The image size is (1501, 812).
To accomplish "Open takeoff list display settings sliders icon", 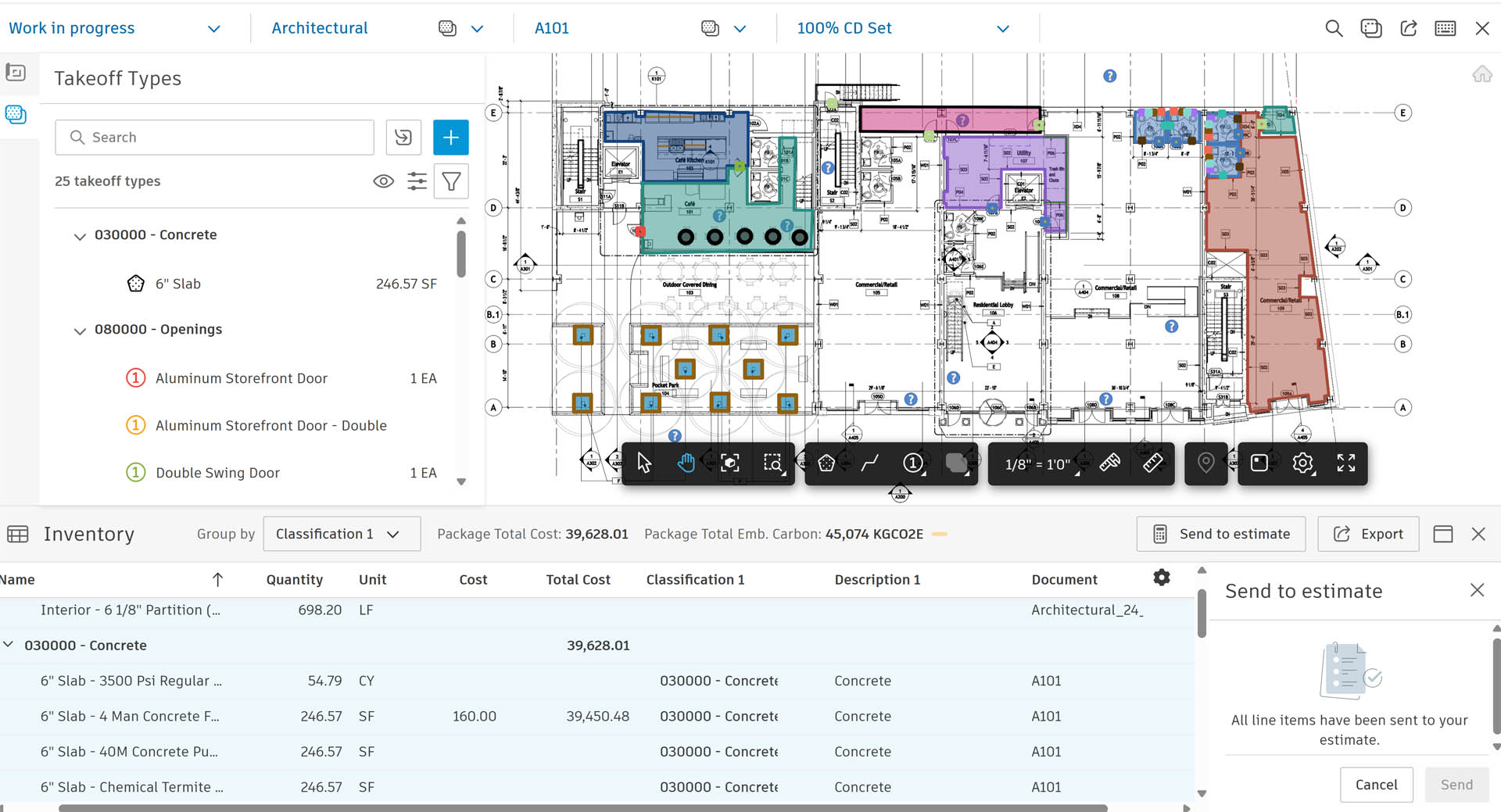I will tap(417, 181).
